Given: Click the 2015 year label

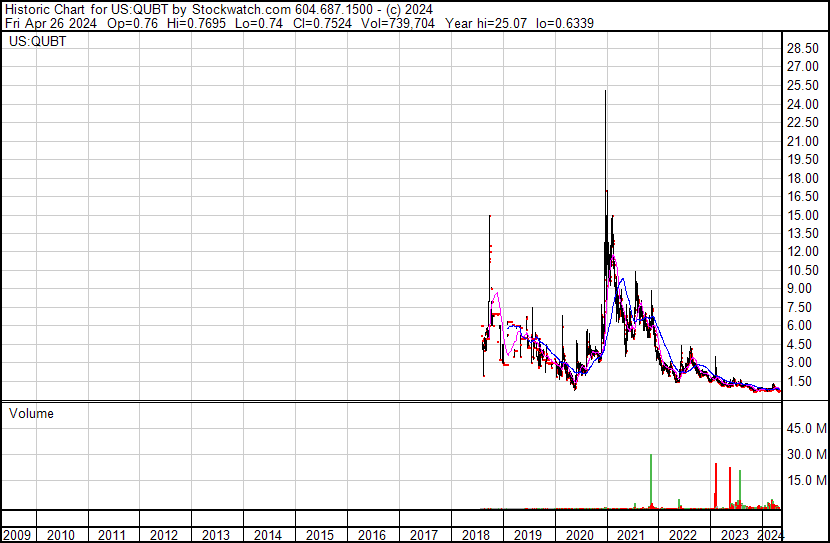Looking at the screenshot, I should (x=320, y=535).
